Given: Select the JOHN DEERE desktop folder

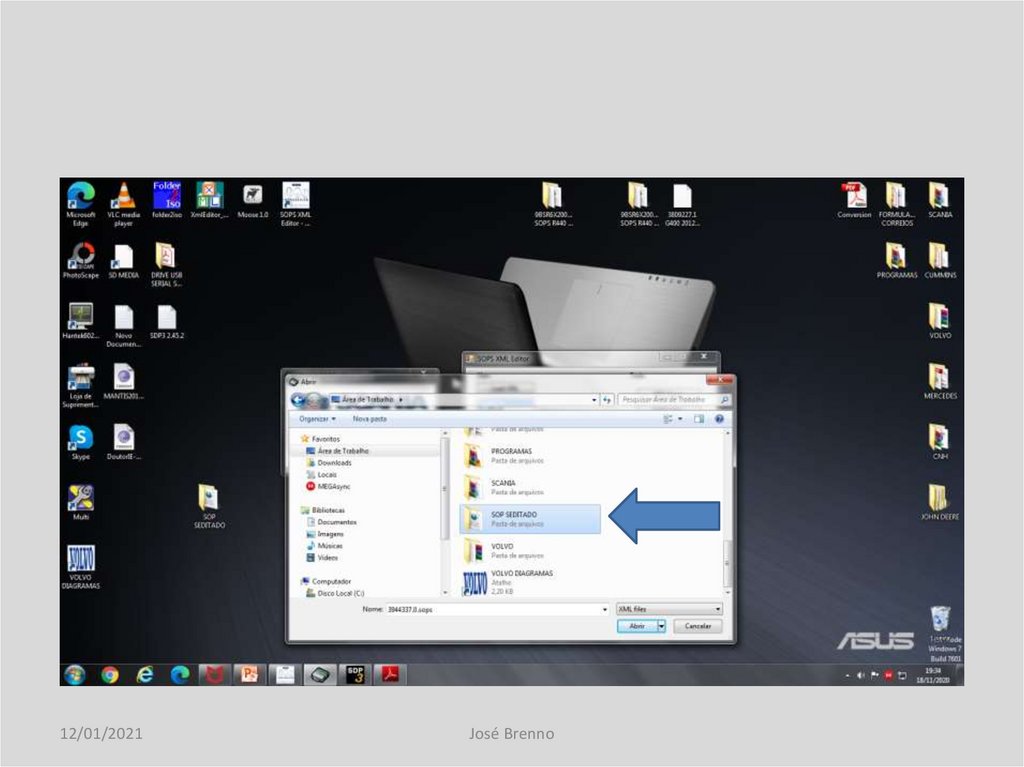Looking at the screenshot, I should [x=940, y=502].
